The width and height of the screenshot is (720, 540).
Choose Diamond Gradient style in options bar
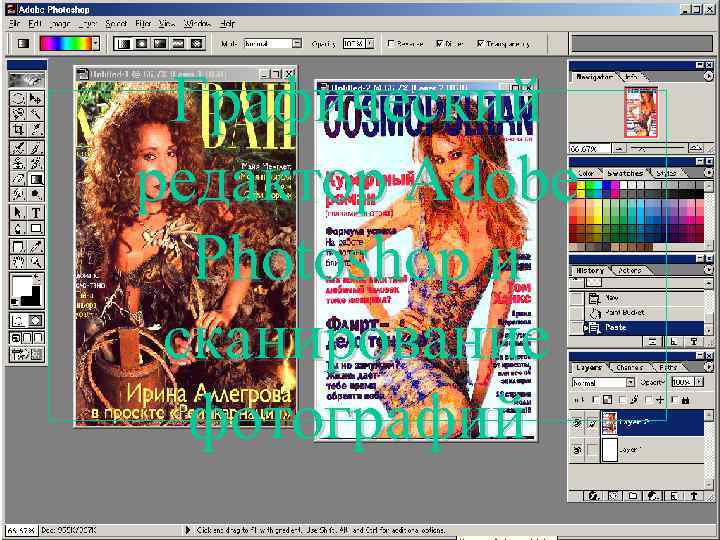(x=196, y=44)
